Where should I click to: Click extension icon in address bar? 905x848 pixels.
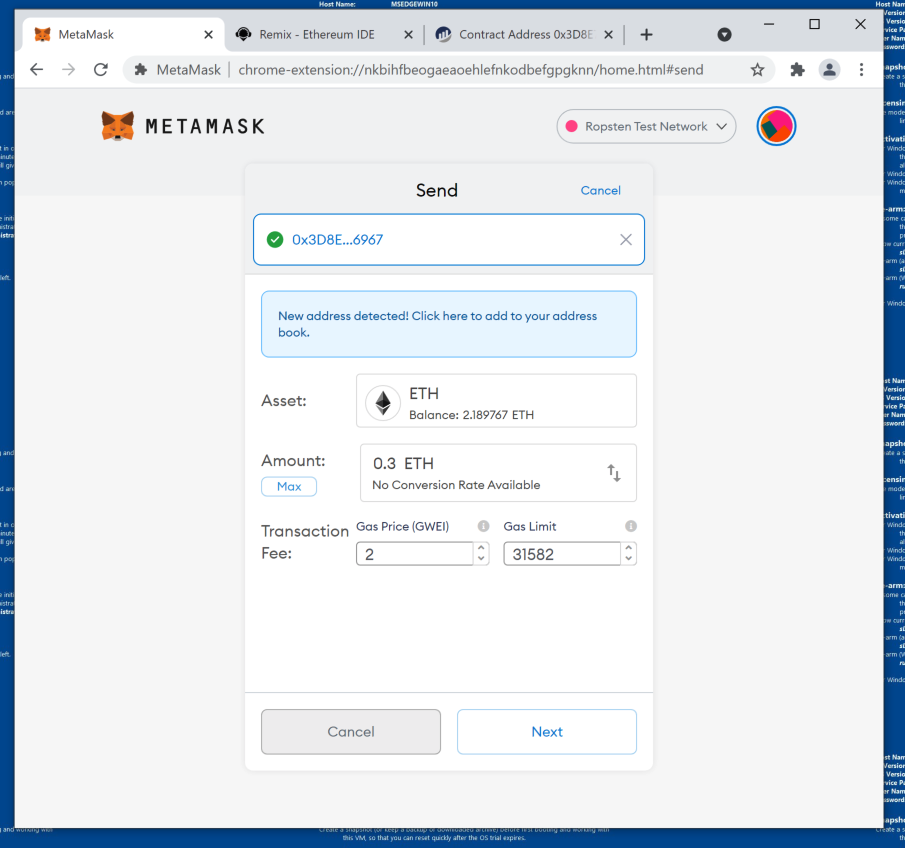(x=140, y=70)
